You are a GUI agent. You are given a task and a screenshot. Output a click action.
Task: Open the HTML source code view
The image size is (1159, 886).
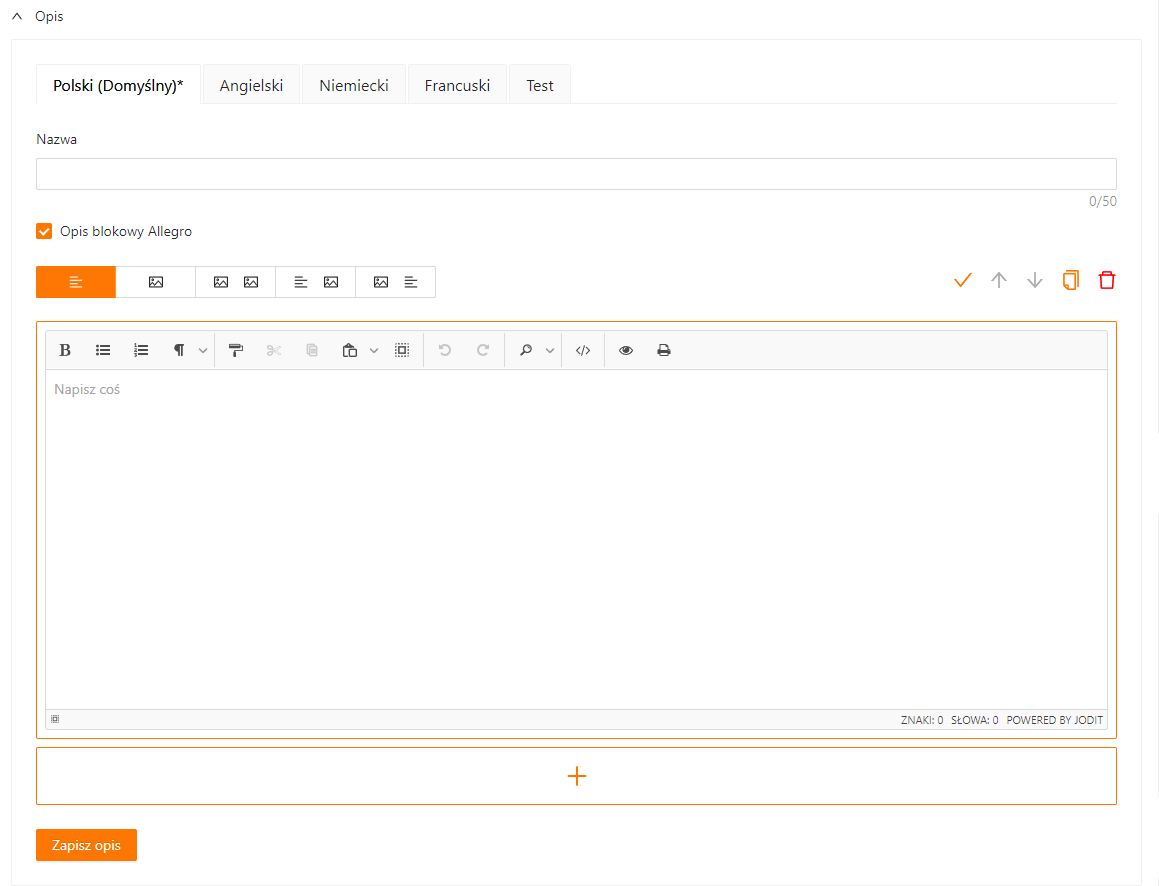coord(584,350)
